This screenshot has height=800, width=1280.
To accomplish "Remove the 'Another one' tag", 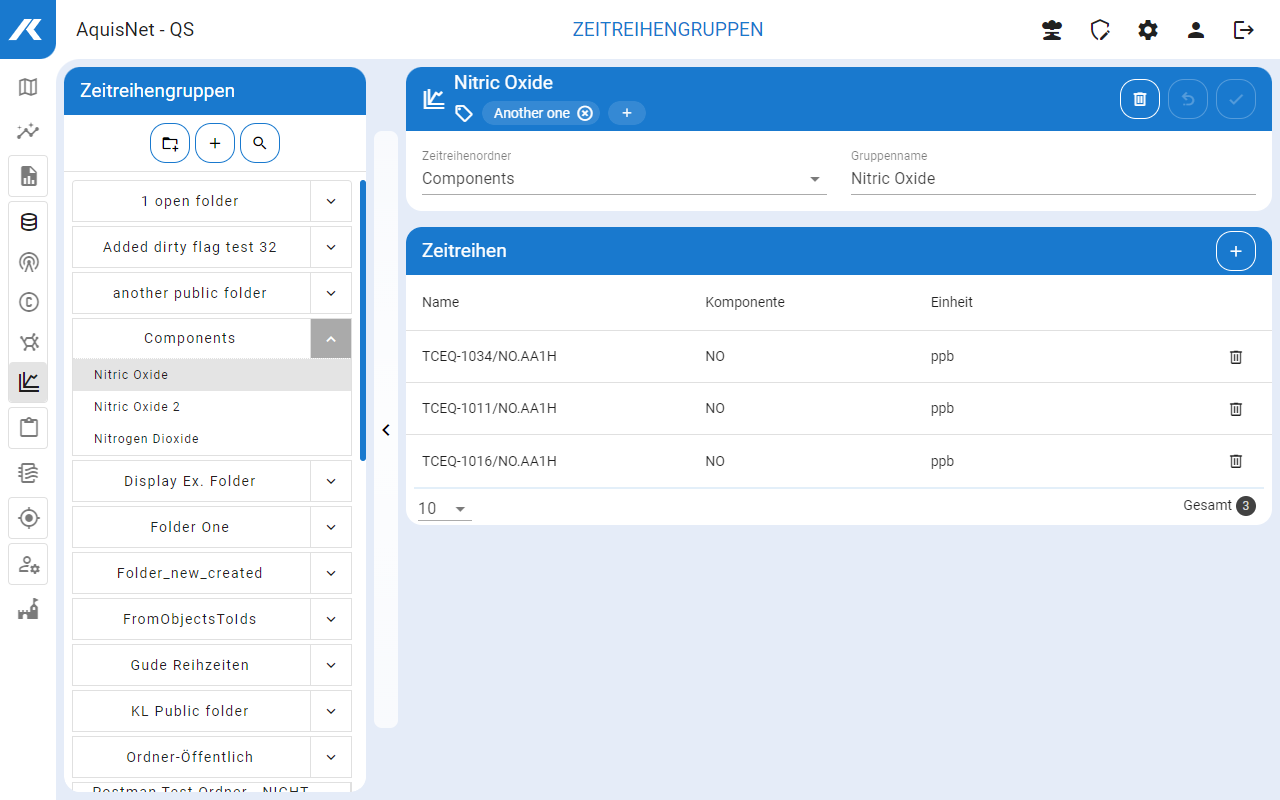I will pos(585,113).
